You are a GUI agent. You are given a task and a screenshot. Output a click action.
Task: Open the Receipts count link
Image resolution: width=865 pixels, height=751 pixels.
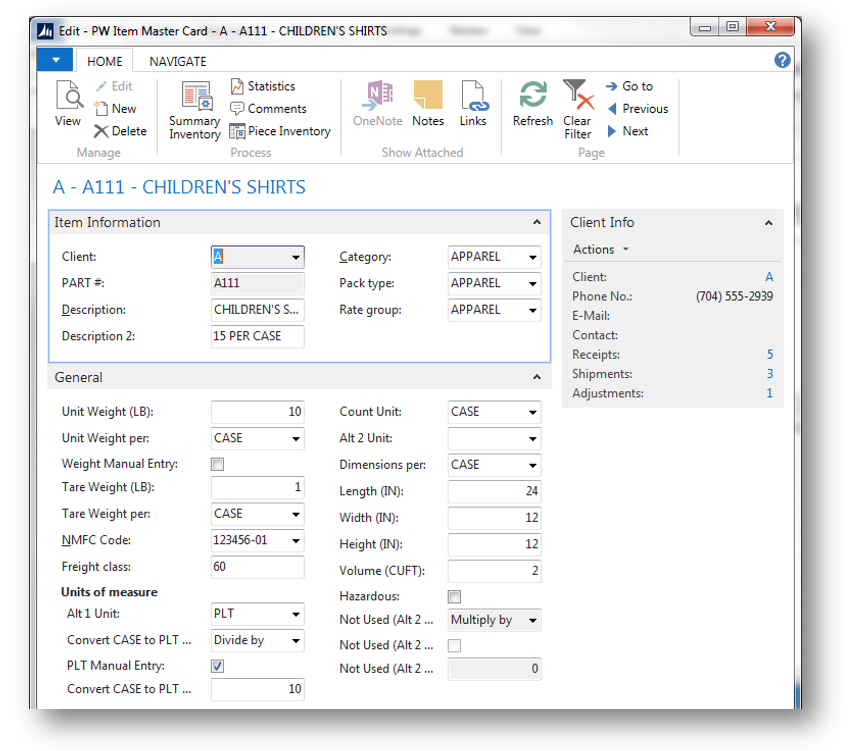pyautogui.click(x=770, y=354)
